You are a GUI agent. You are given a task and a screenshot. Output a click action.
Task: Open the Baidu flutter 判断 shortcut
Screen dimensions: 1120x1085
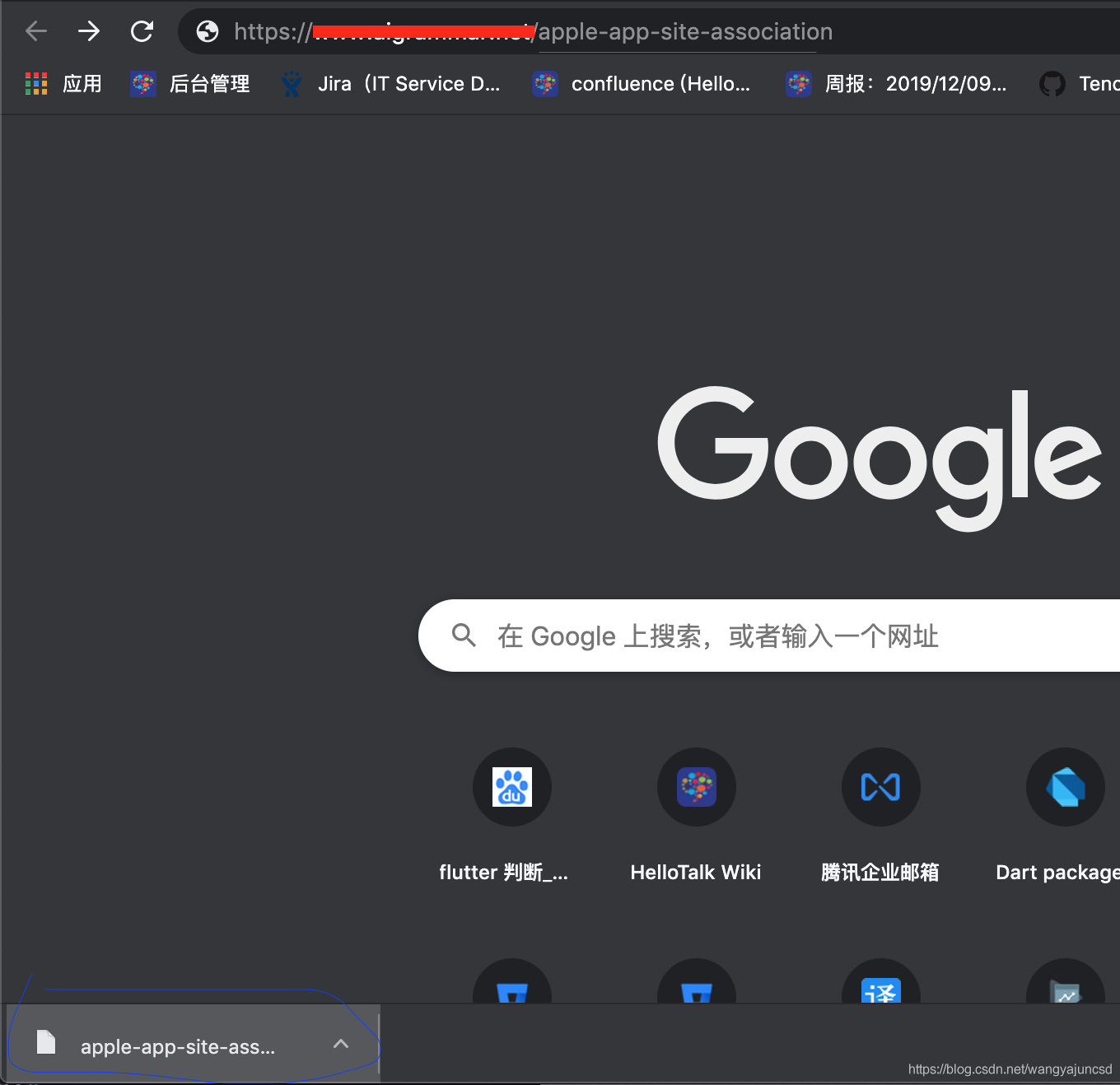click(x=512, y=787)
